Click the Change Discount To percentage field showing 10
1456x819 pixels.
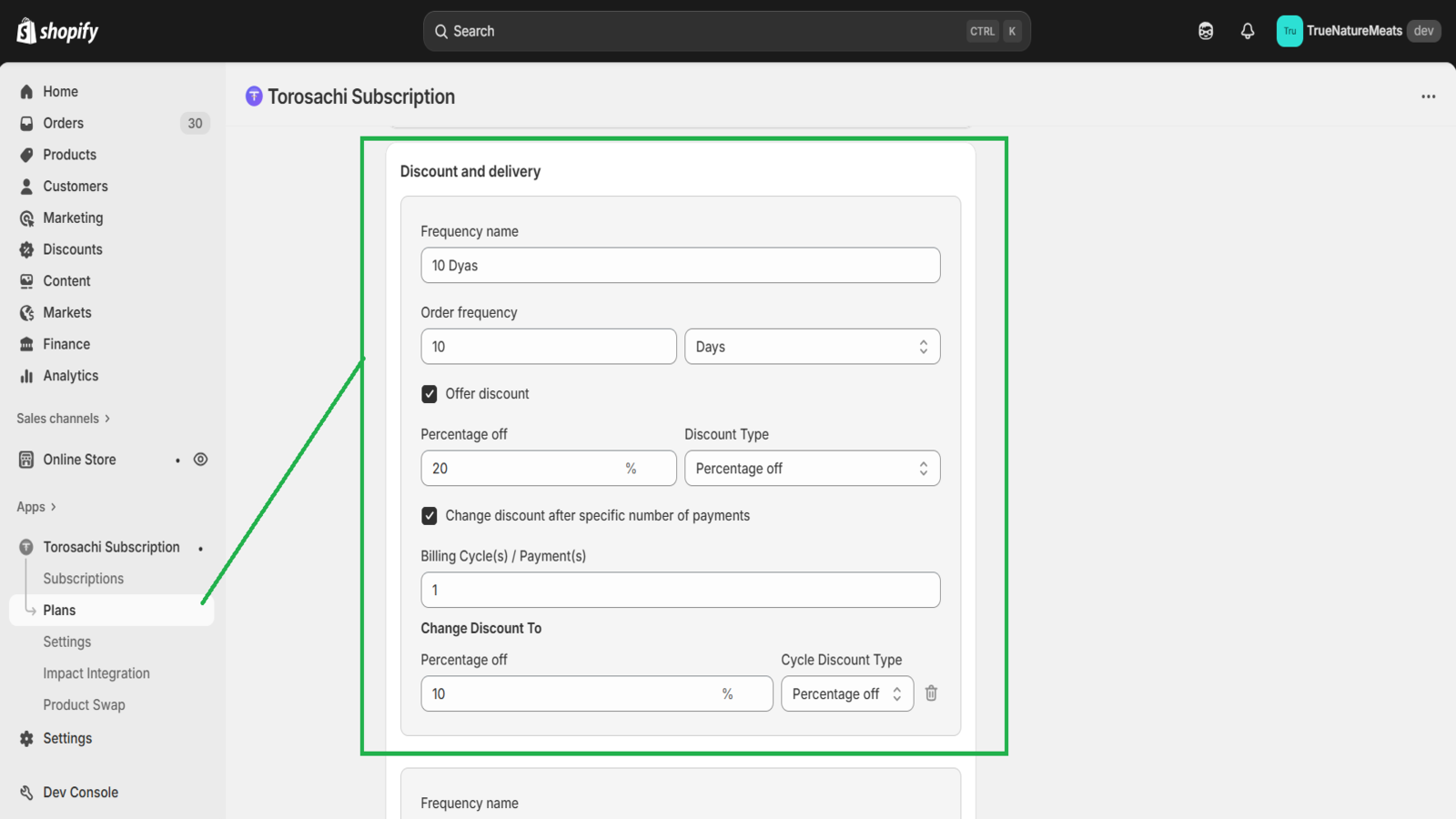(596, 693)
